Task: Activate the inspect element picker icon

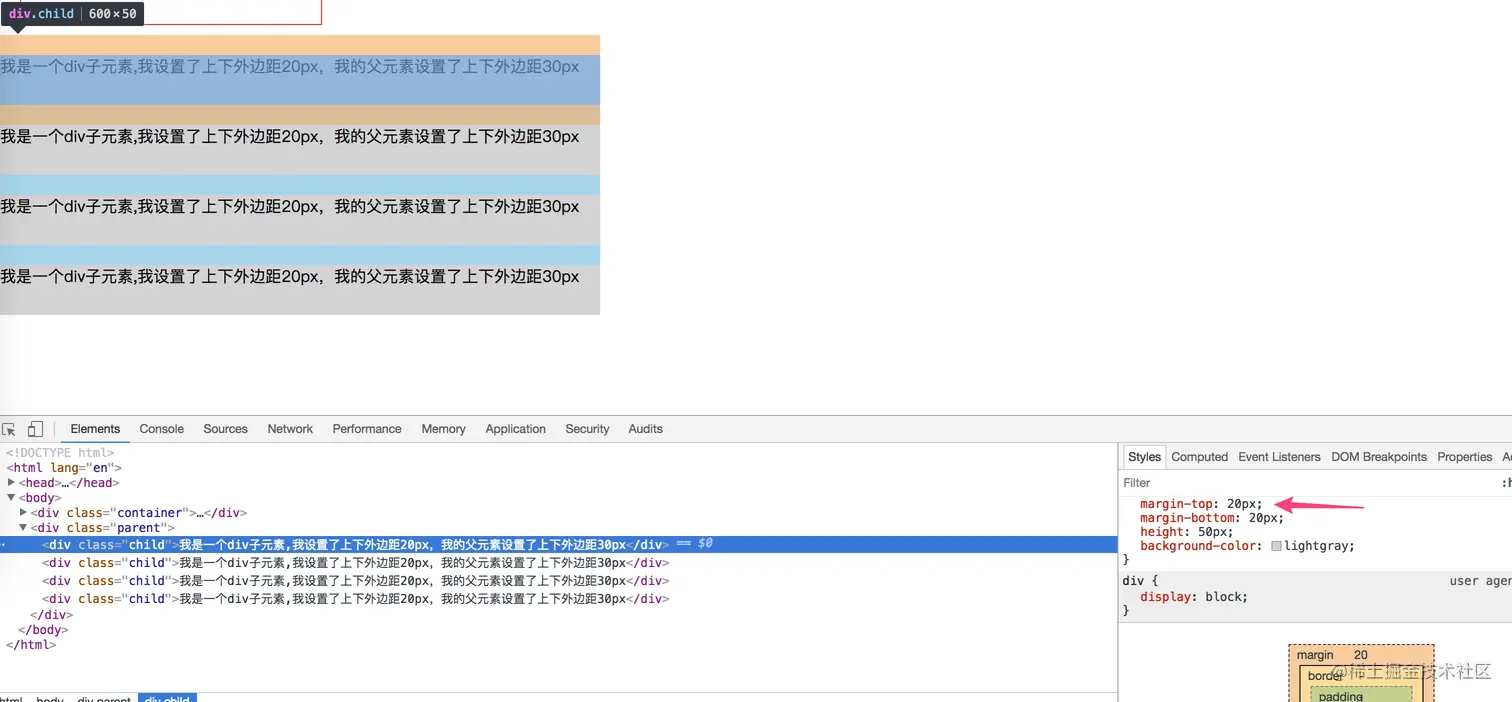Action: [9, 429]
